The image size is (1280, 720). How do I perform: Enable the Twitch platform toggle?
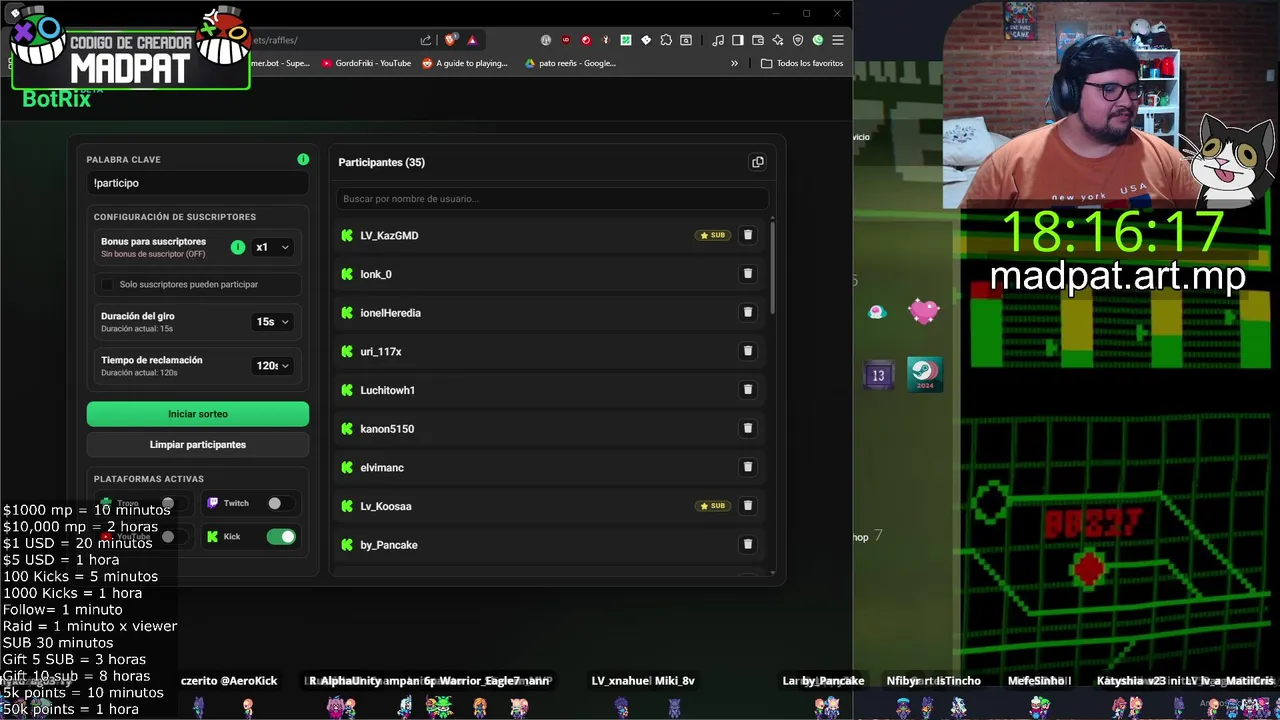(281, 503)
